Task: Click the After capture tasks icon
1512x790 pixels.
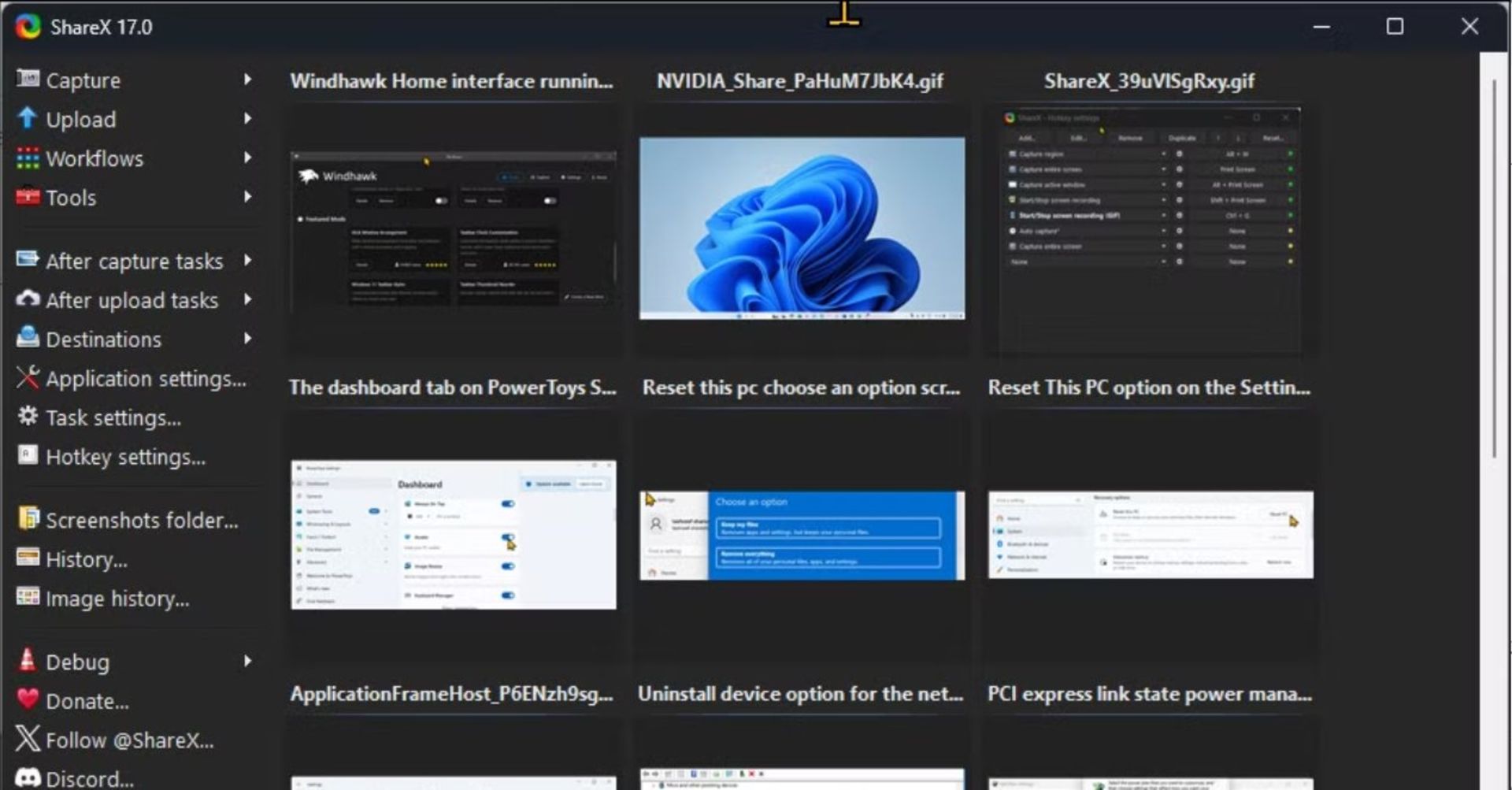Action: click(28, 259)
